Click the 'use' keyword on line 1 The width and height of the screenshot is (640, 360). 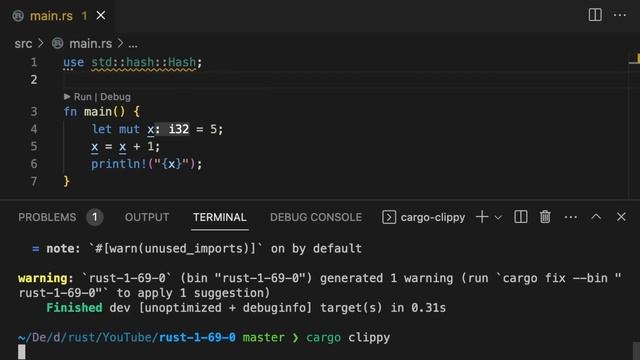pyautogui.click(x=73, y=62)
